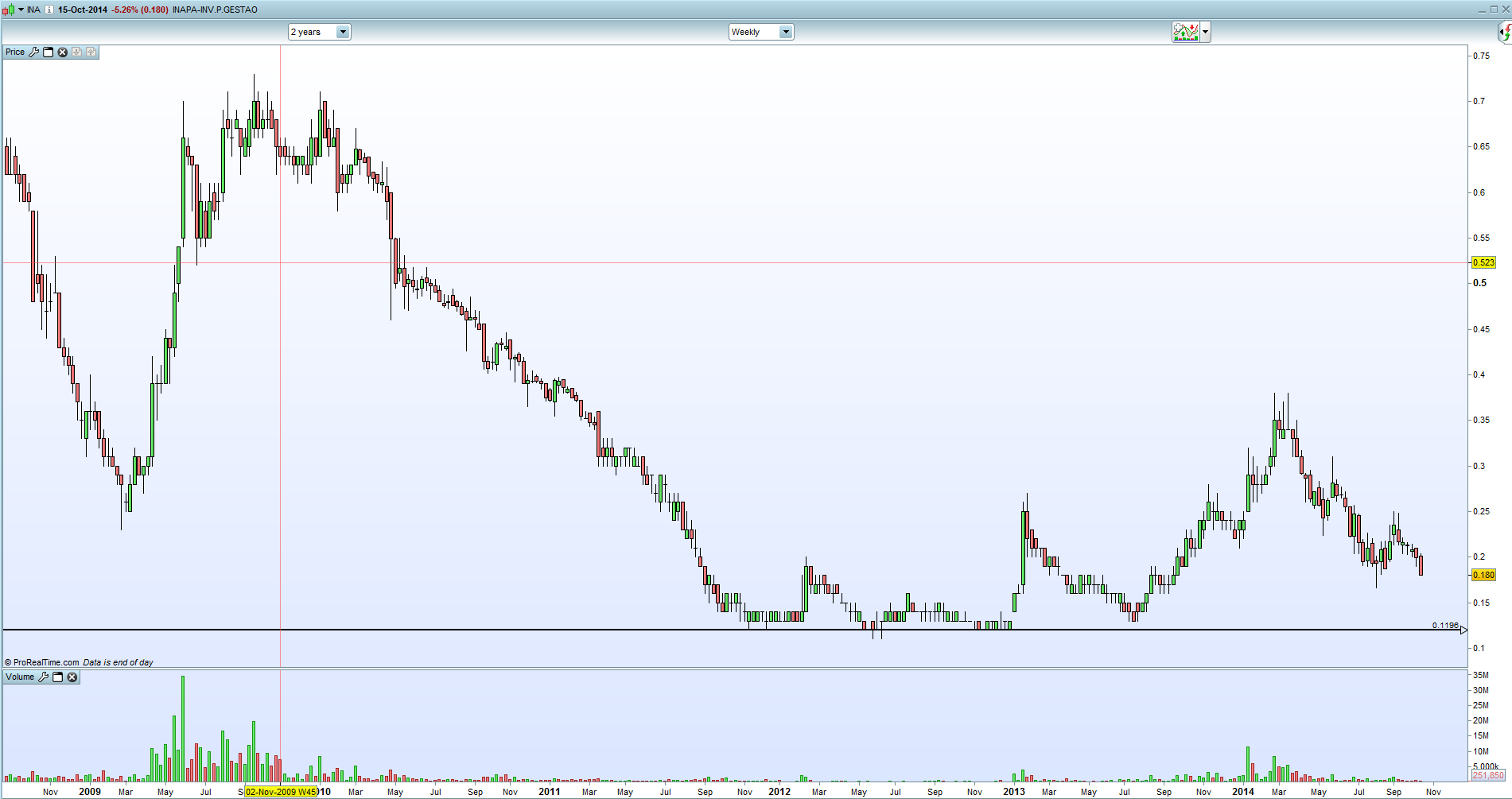Viewport: 1512px width, 799px height.
Task: Open the chart style dropdown arrow beside INA
Action: (x=21, y=10)
